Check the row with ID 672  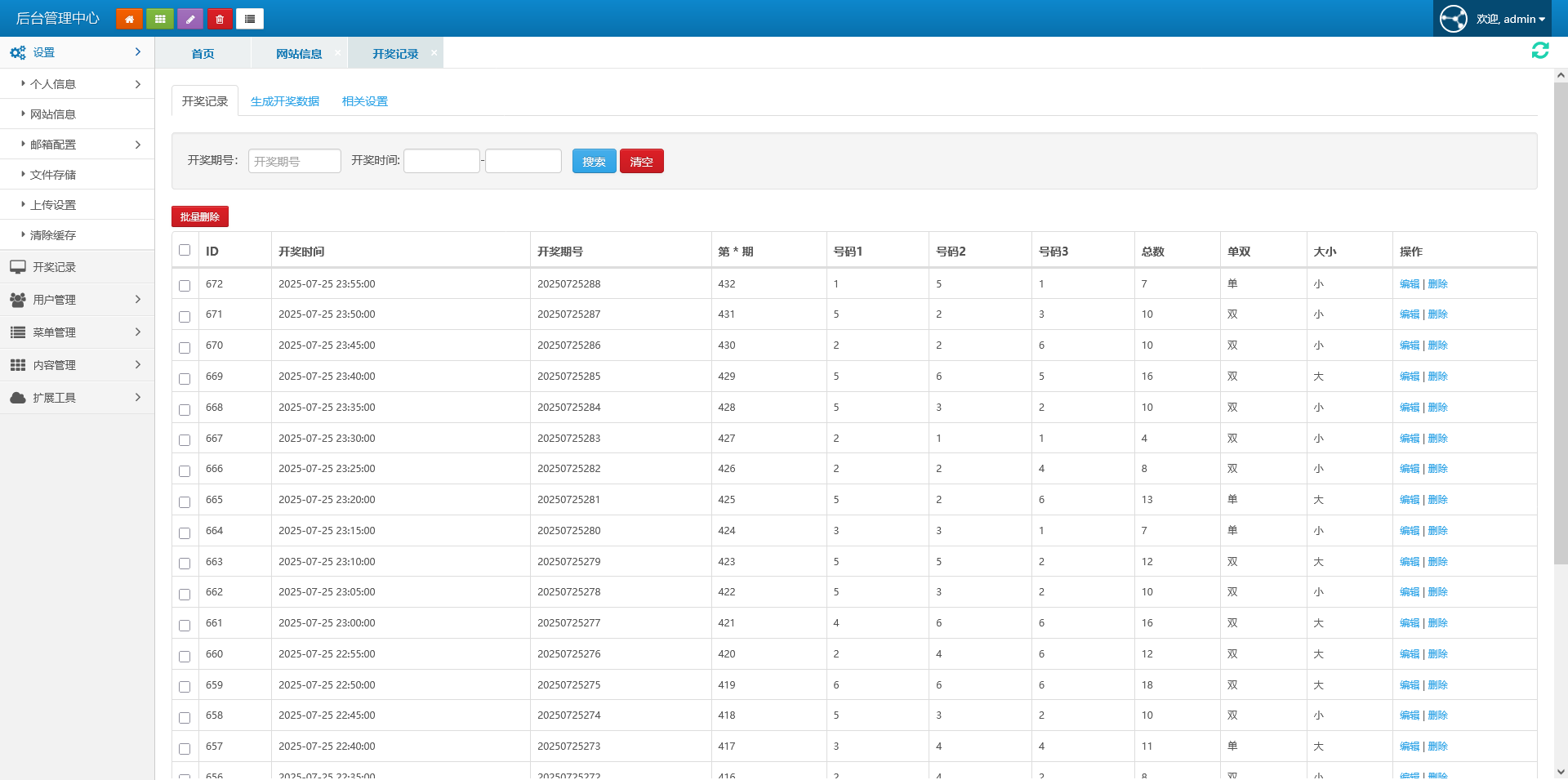click(x=185, y=286)
